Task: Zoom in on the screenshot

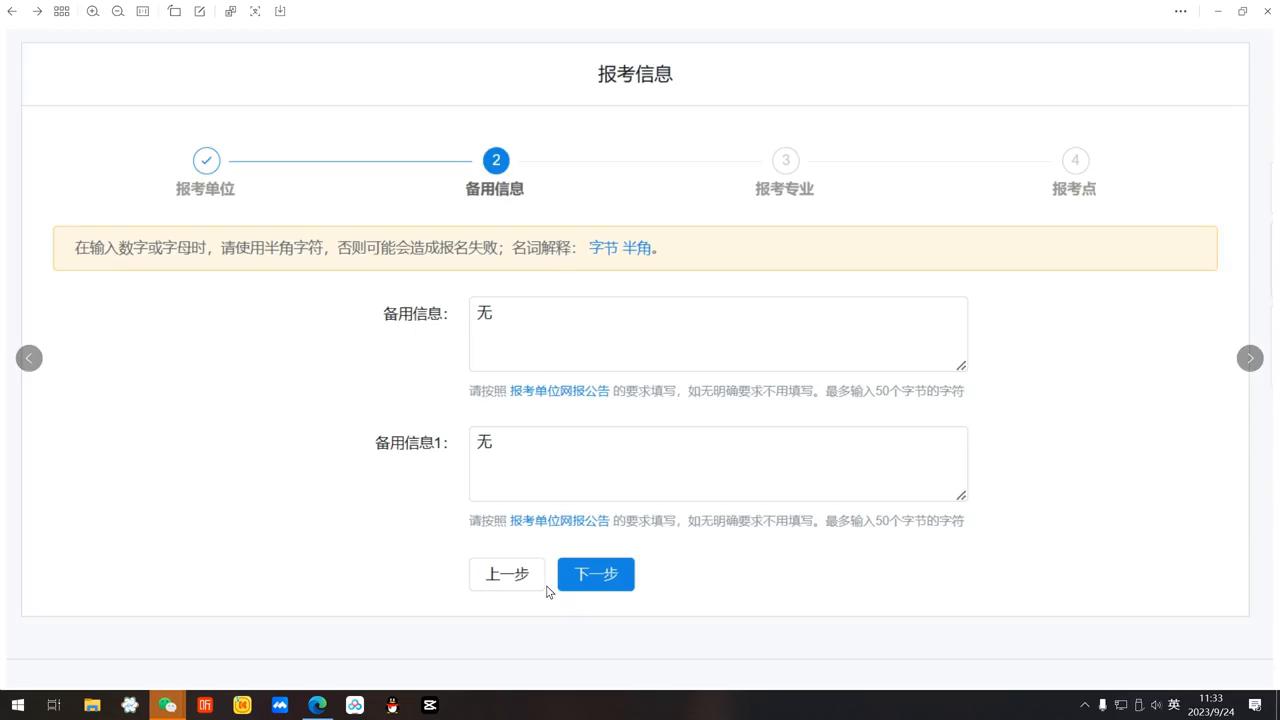Action: pos(93,11)
